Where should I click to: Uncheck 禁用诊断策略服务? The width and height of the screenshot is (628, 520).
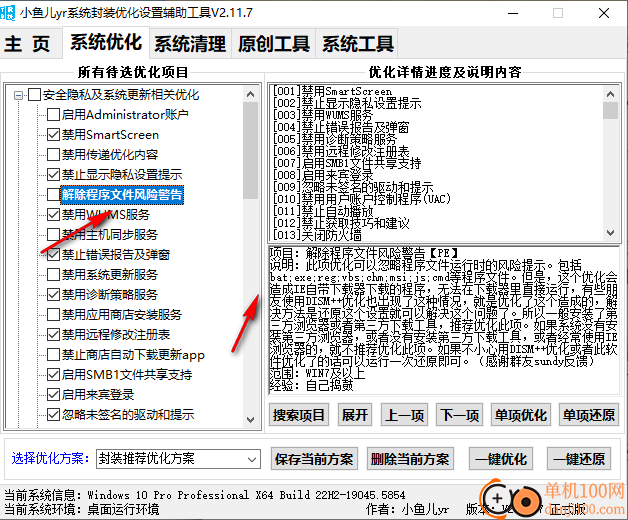click(53, 295)
